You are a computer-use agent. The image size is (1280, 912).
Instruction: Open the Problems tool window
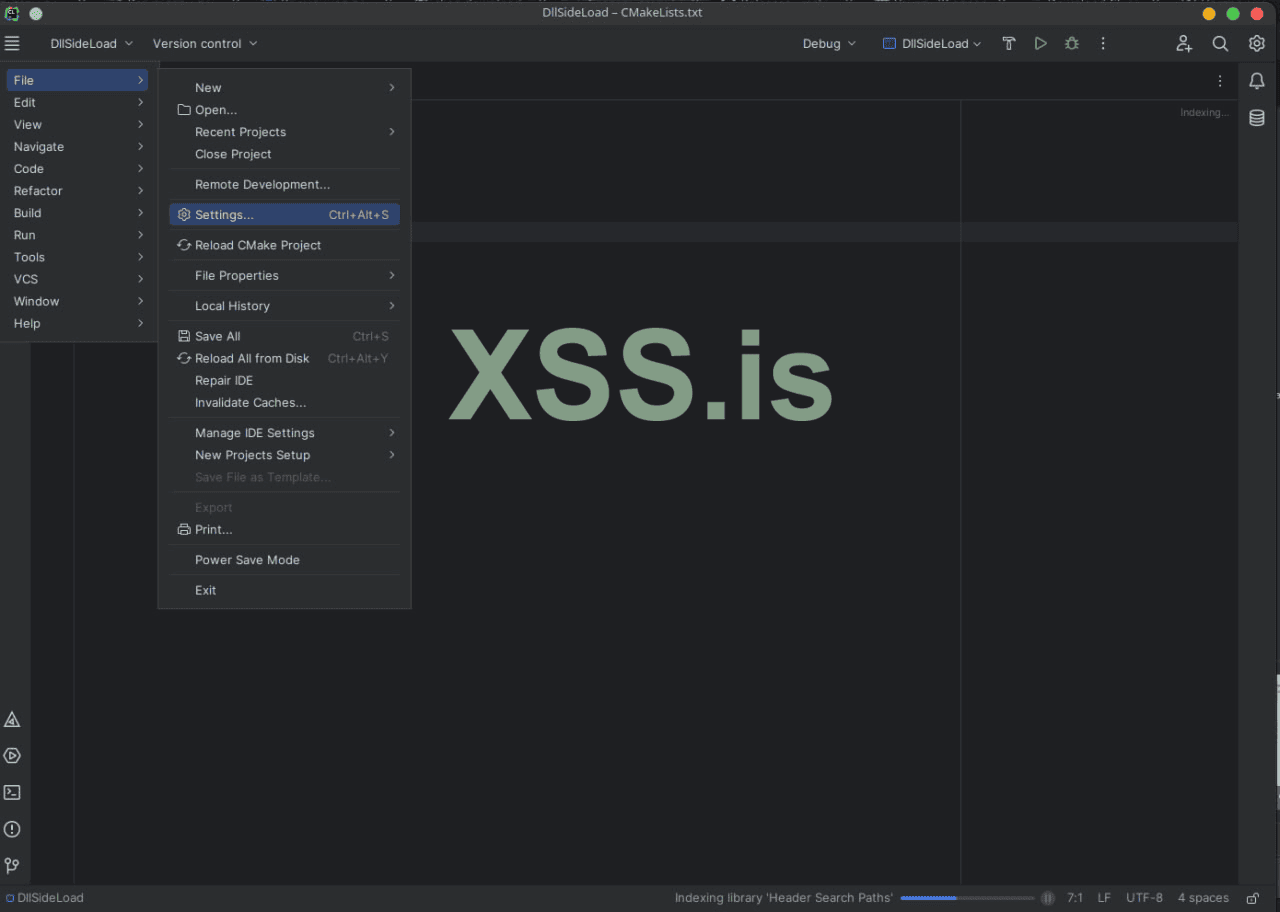[x=12, y=829]
